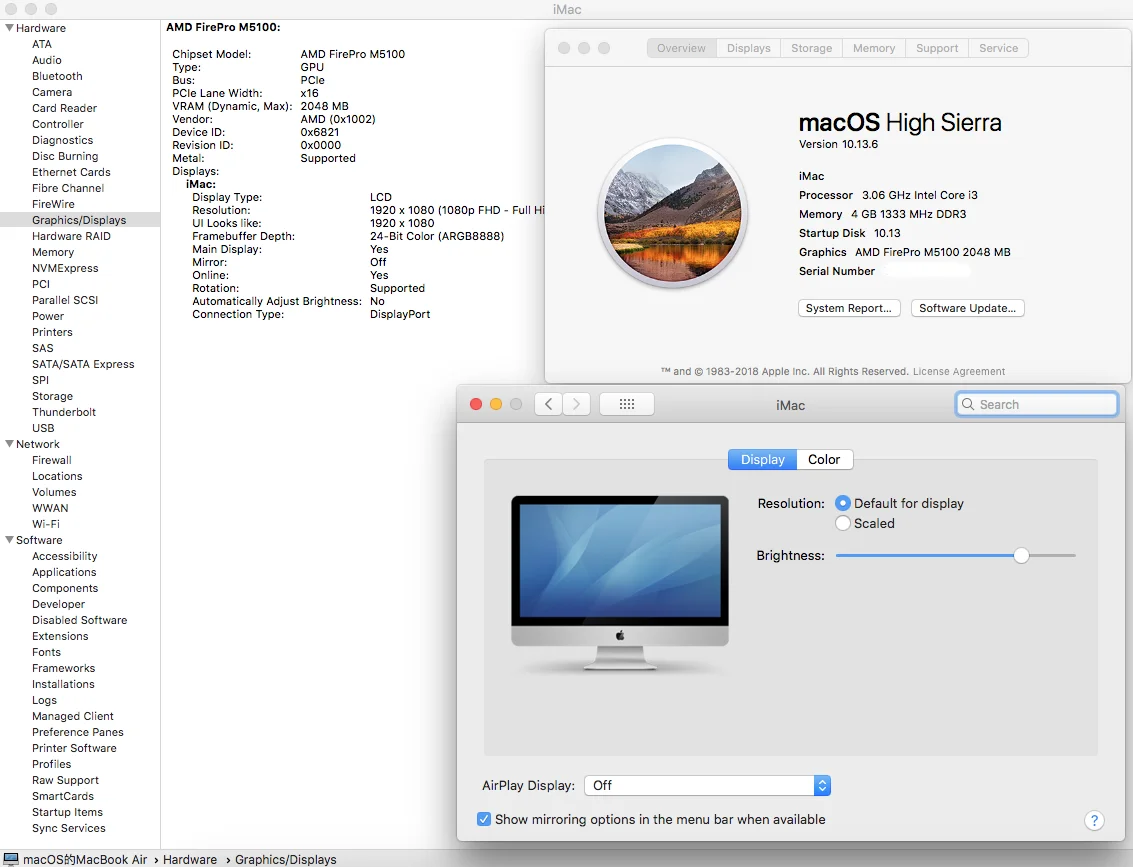Image resolution: width=1133 pixels, height=867 pixels.
Task: Click the forward arrow in Displays preferences
Action: [576, 404]
